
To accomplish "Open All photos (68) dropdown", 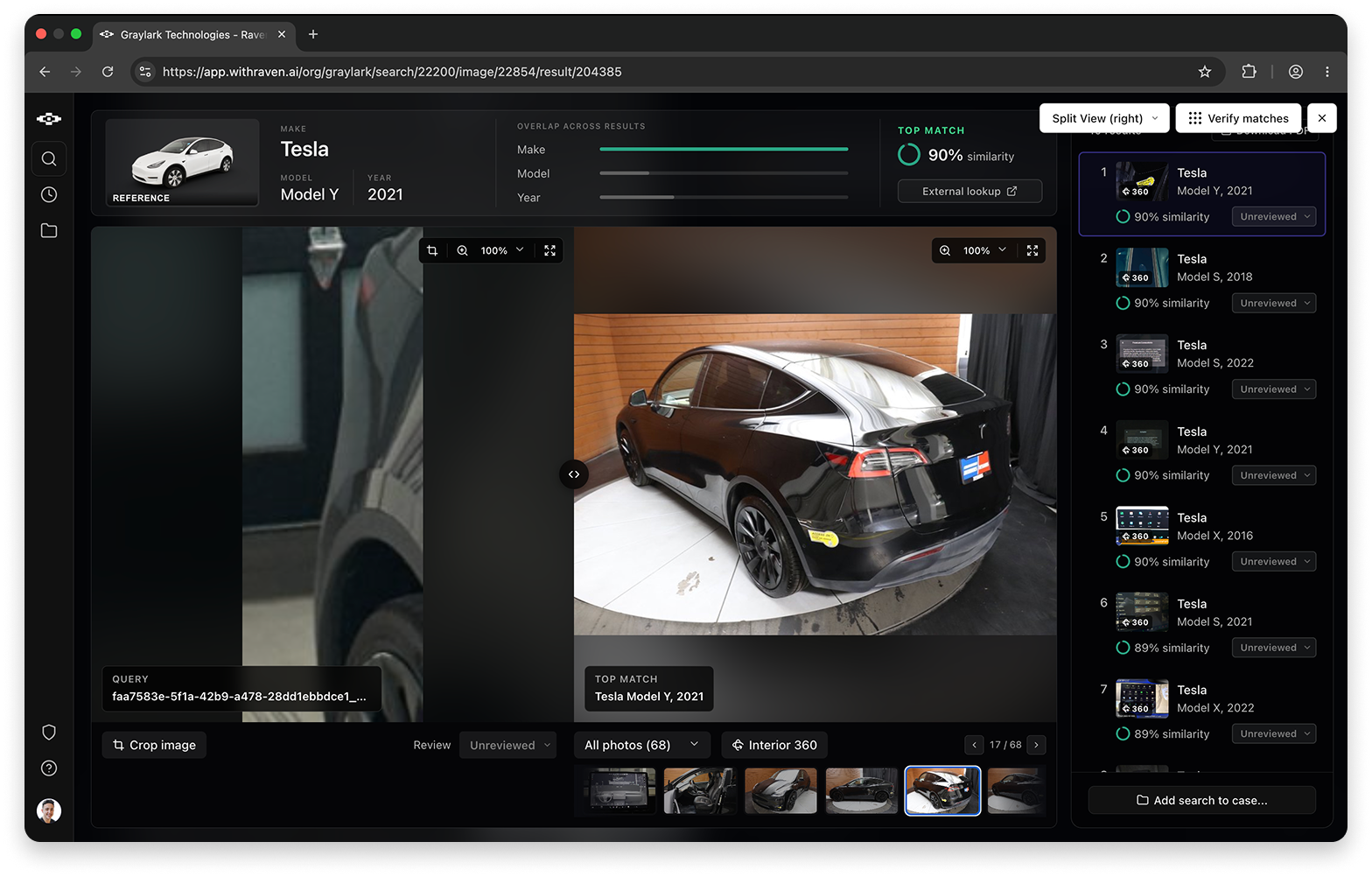I will 642,745.
